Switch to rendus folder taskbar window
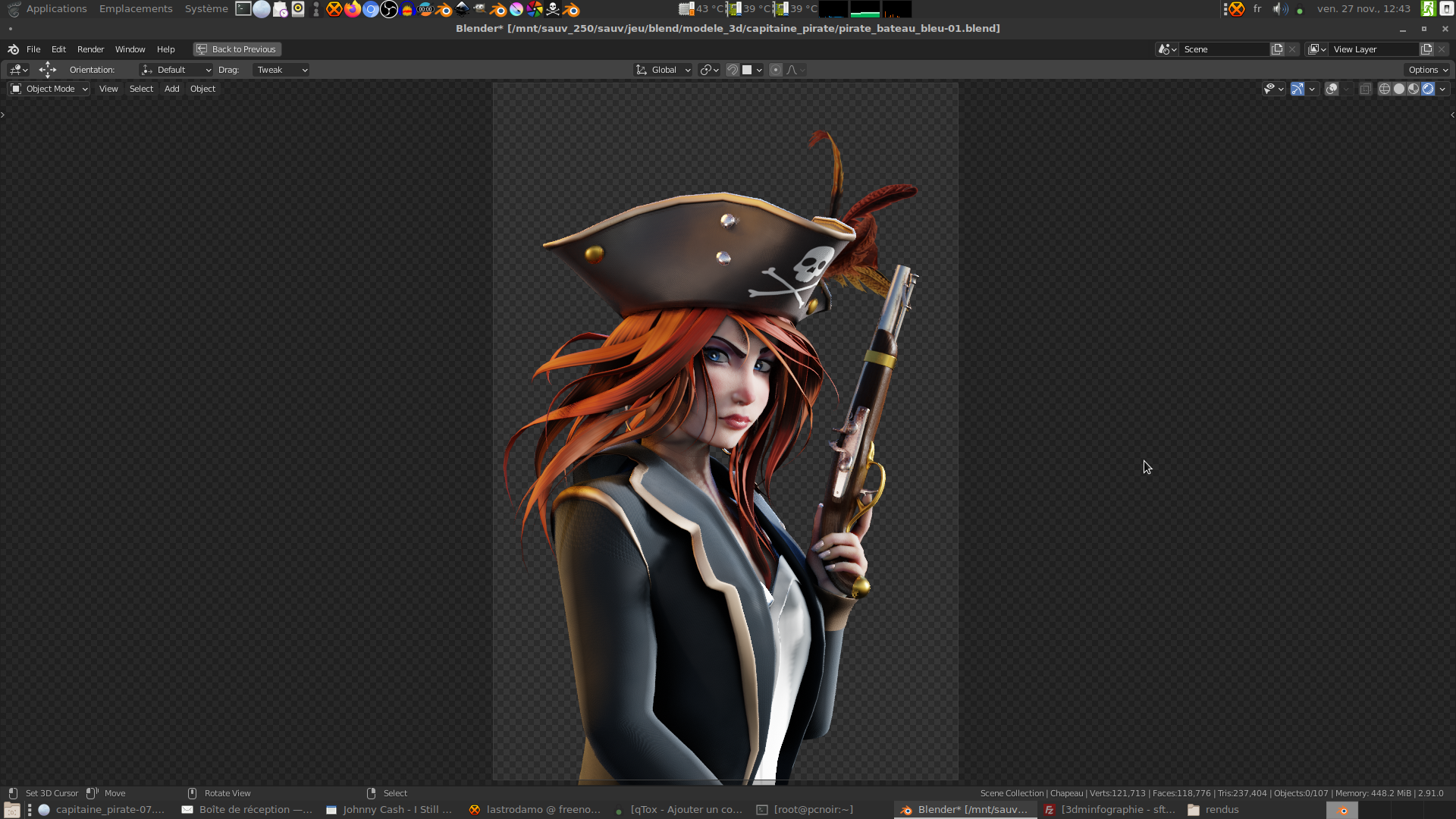 point(1213,810)
